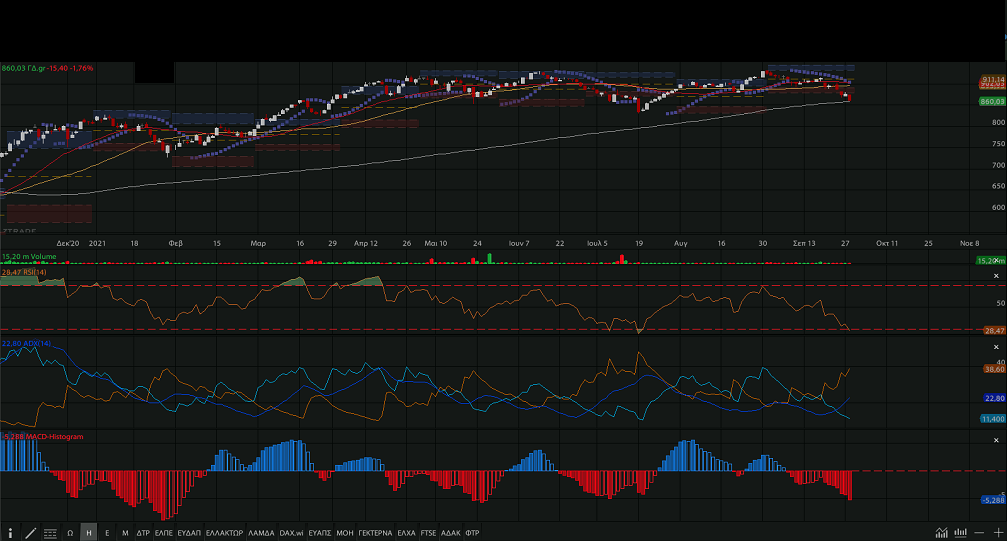Select the trend line drawing tool

click(31, 533)
